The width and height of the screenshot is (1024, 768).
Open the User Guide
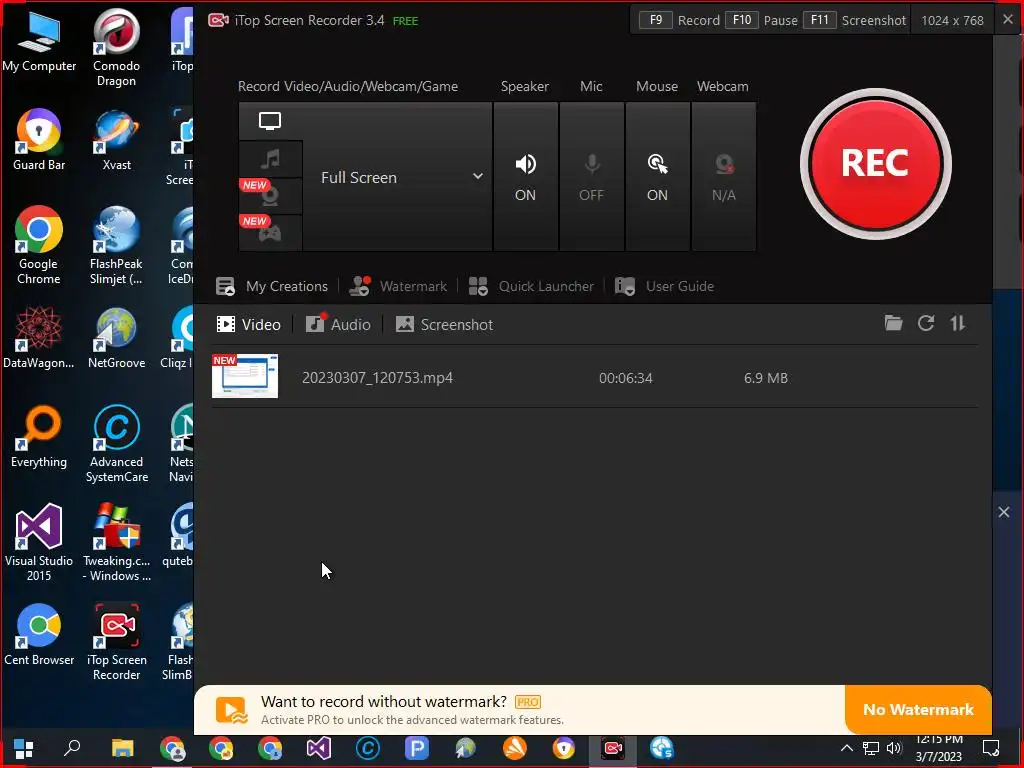point(664,286)
